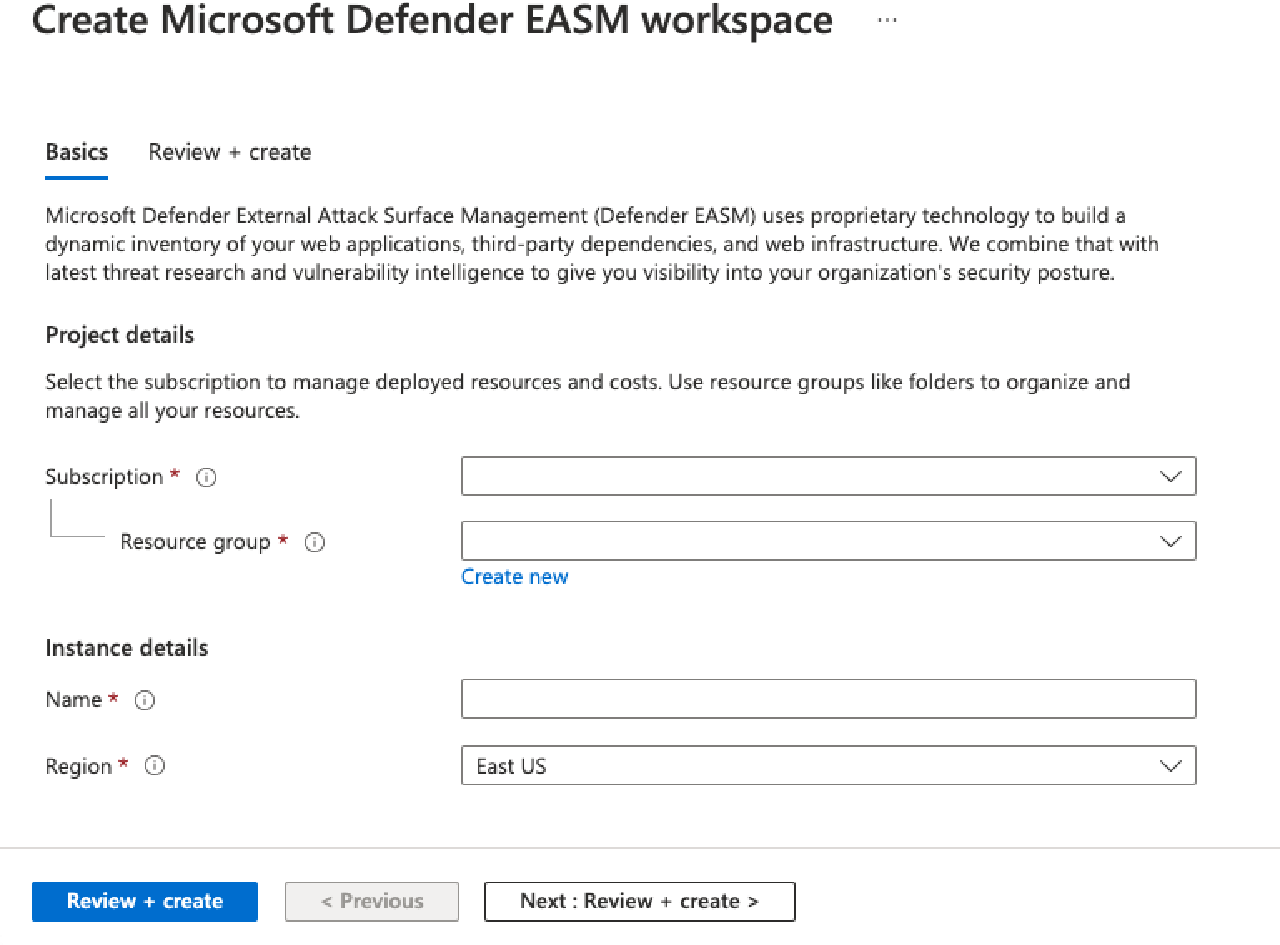Viewport: 1280px width, 945px height.
Task: Click Next : Review + create button
Action: point(639,901)
